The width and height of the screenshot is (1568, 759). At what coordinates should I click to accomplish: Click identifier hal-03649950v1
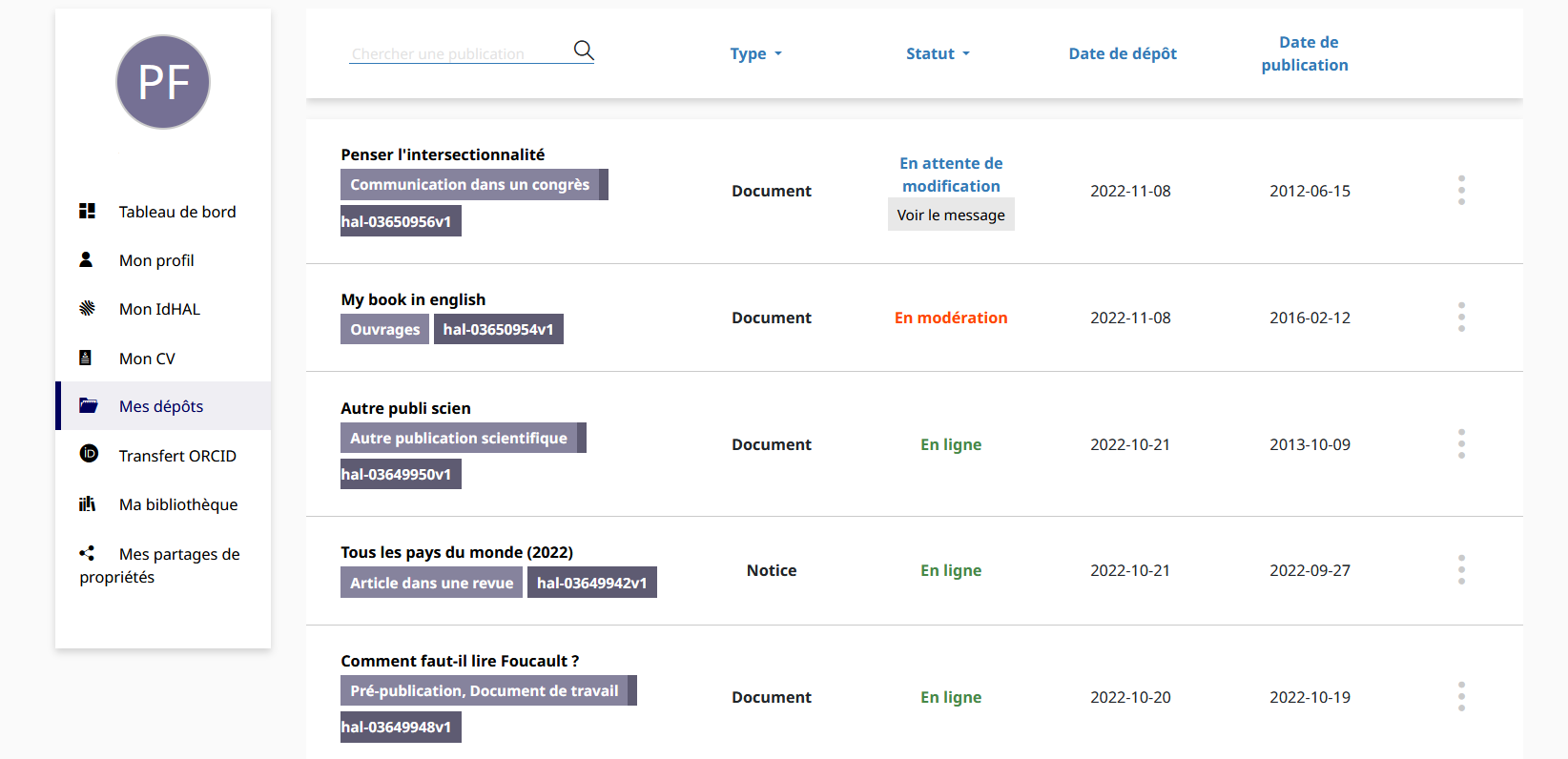401,474
